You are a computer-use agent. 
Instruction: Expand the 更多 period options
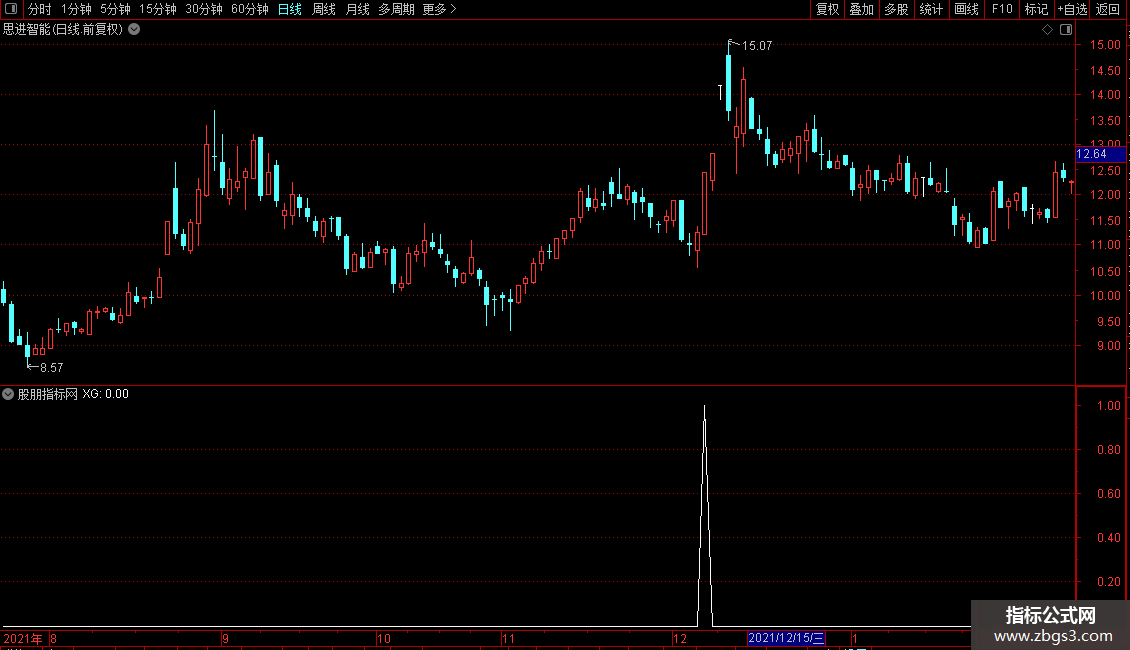tap(439, 9)
